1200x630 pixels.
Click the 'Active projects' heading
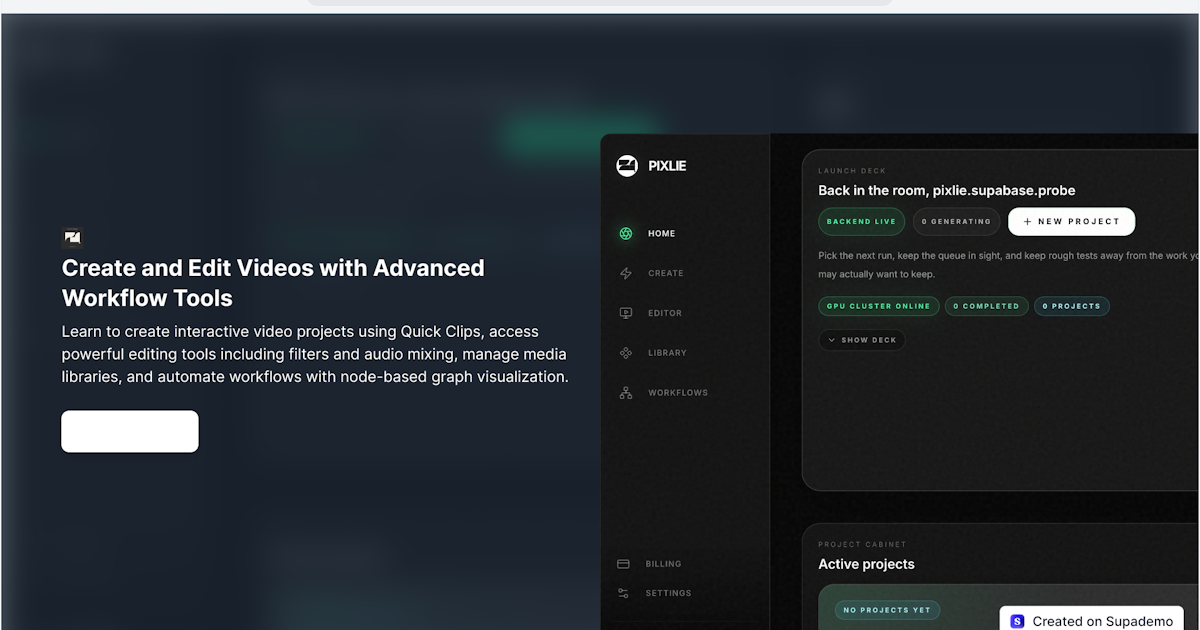866,564
